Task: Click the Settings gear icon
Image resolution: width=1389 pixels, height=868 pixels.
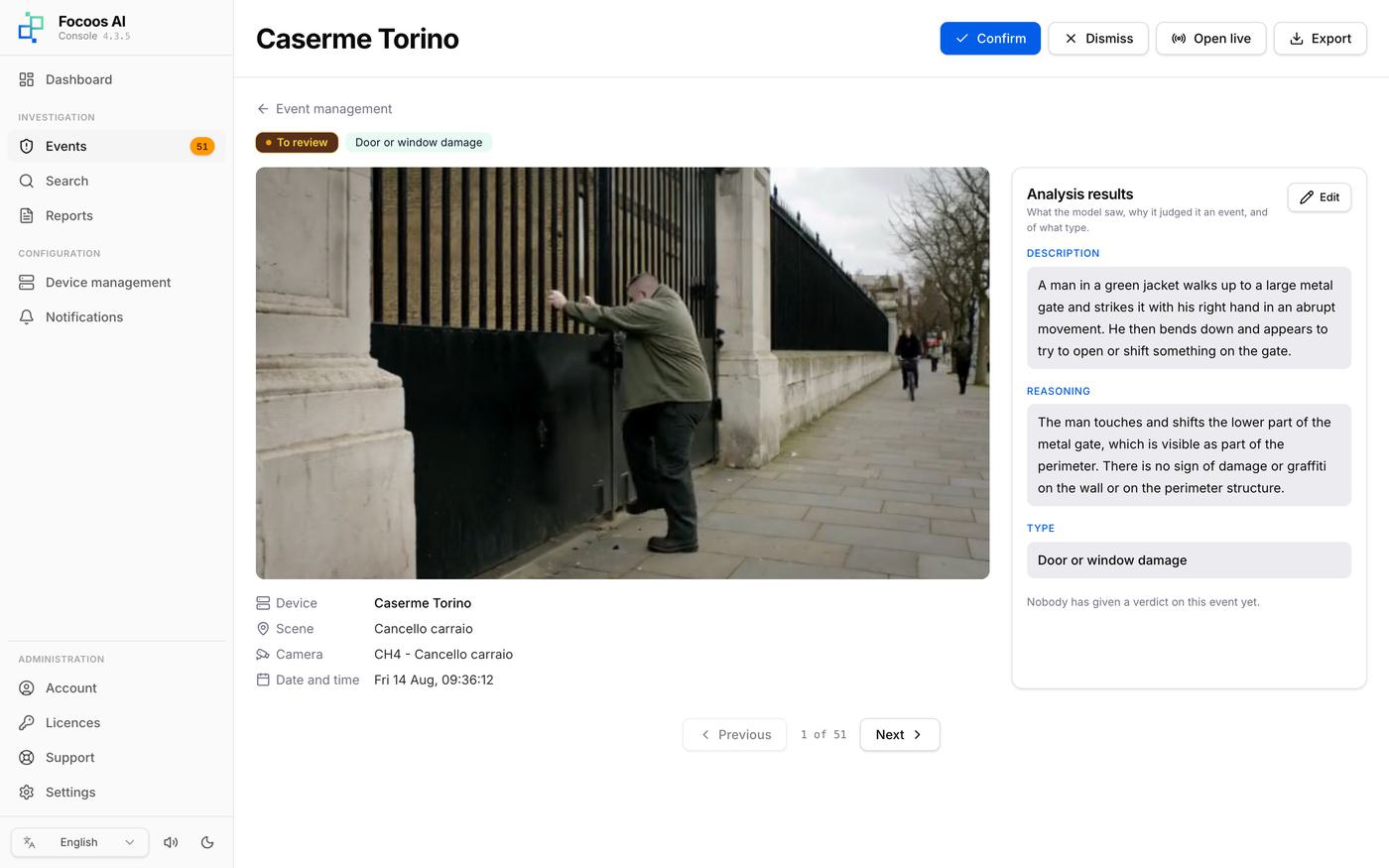Action: (x=27, y=793)
